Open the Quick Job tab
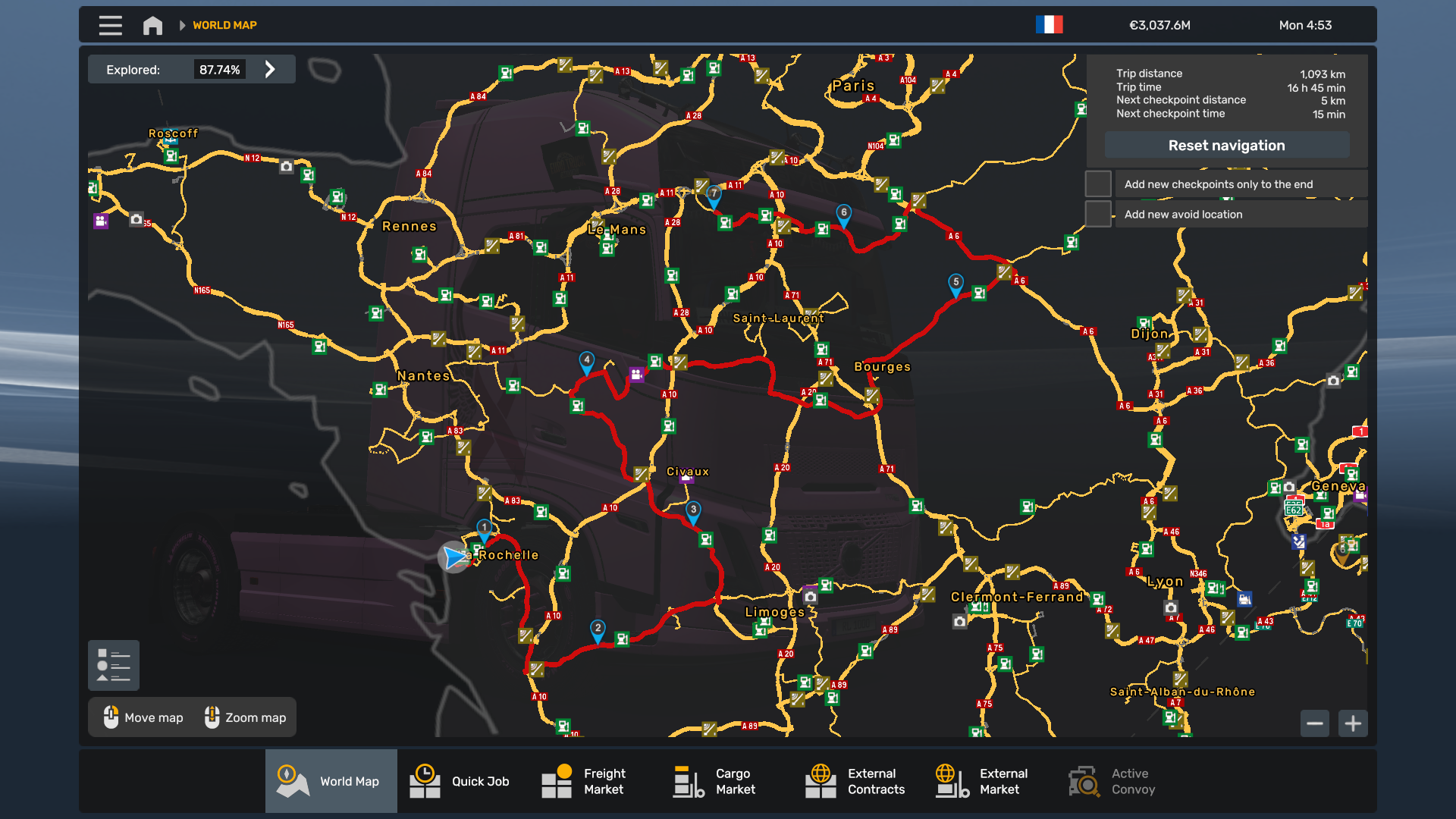This screenshot has height=819, width=1456. 463,781
